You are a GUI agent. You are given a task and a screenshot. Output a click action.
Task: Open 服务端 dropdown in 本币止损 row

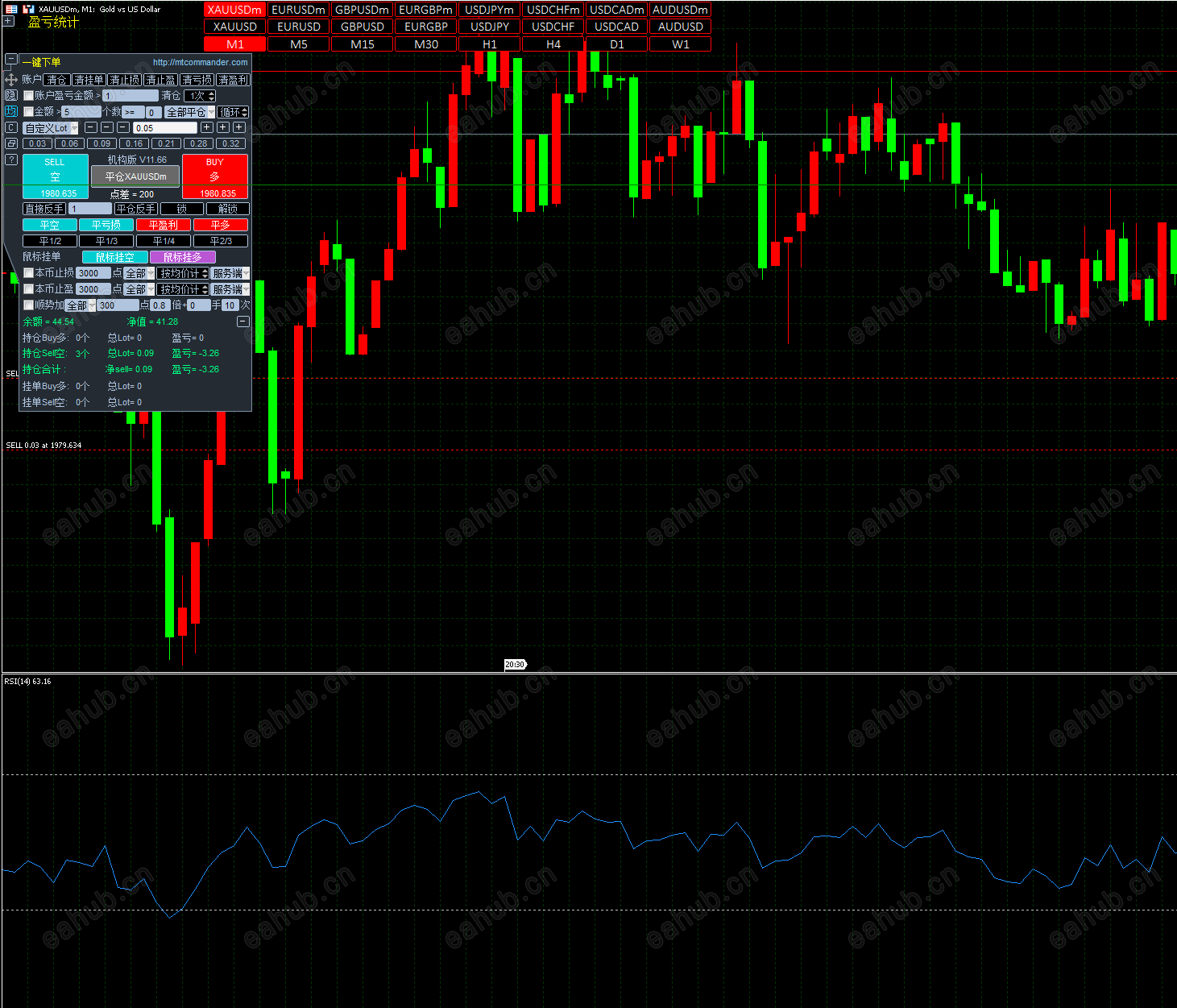coord(230,273)
